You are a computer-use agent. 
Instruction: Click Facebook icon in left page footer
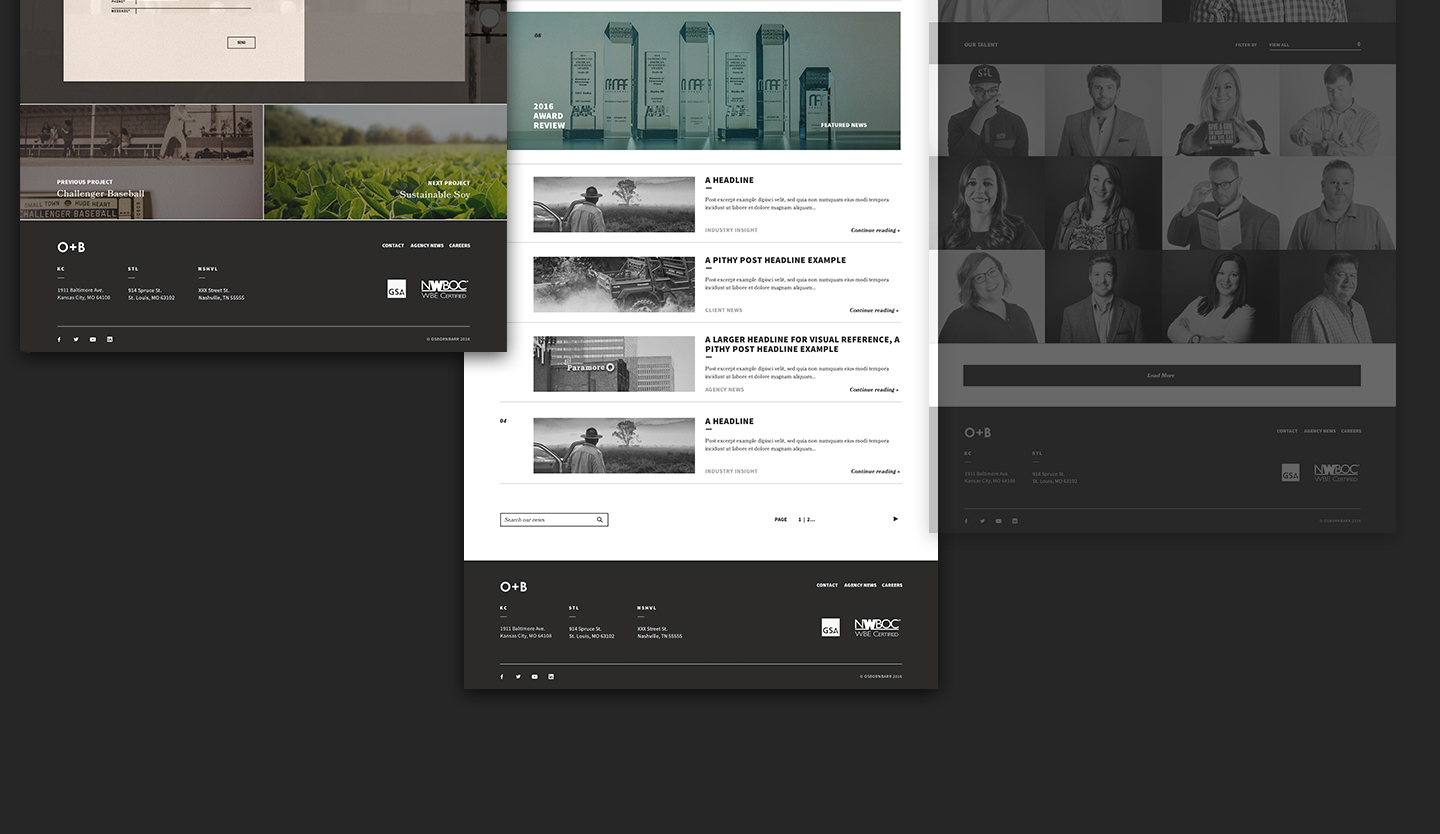click(59, 339)
